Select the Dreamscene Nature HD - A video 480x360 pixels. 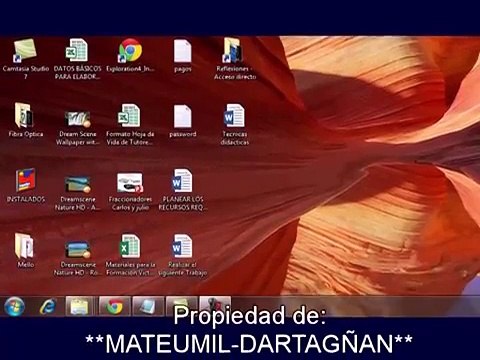pyautogui.click(x=78, y=192)
